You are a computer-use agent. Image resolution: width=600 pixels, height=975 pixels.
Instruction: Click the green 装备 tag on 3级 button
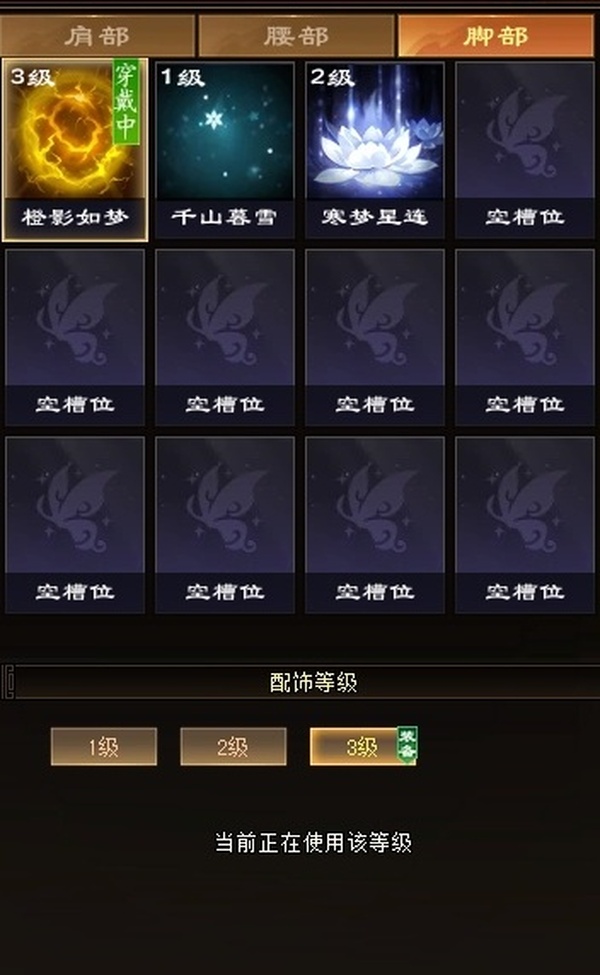(x=407, y=745)
